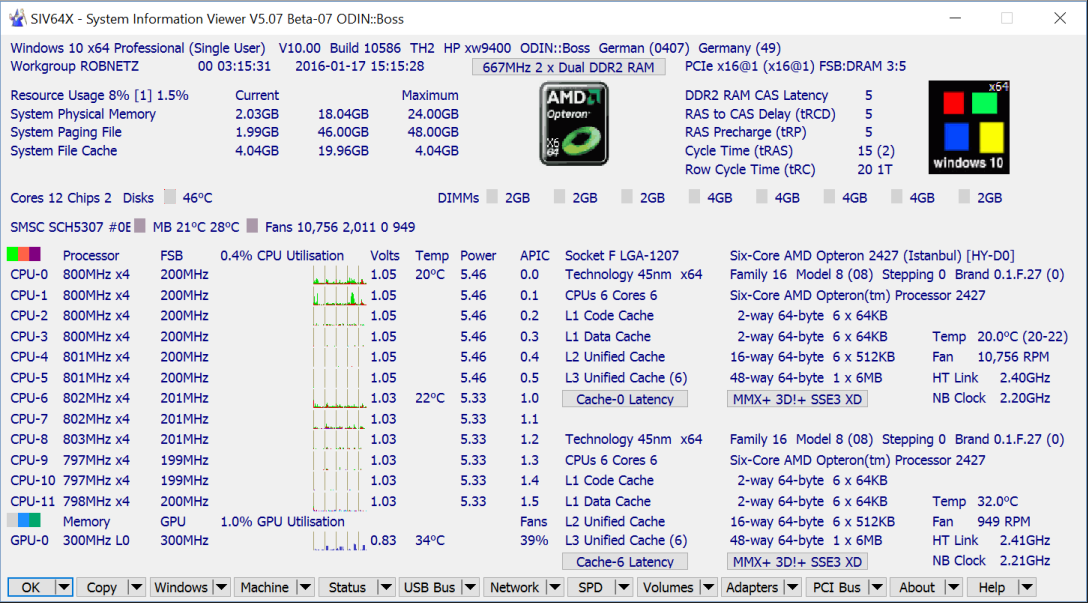Click the GPU-0 utilisation graph
This screenshot has width=1088, height=603.
click(339, 541)
